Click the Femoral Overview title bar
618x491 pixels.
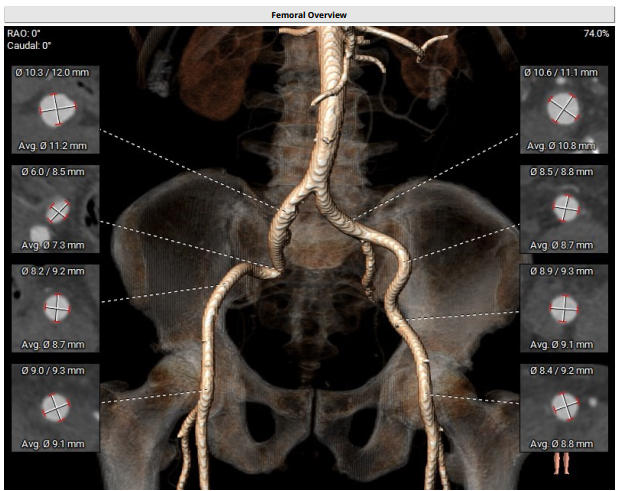[x=308, y=14]
